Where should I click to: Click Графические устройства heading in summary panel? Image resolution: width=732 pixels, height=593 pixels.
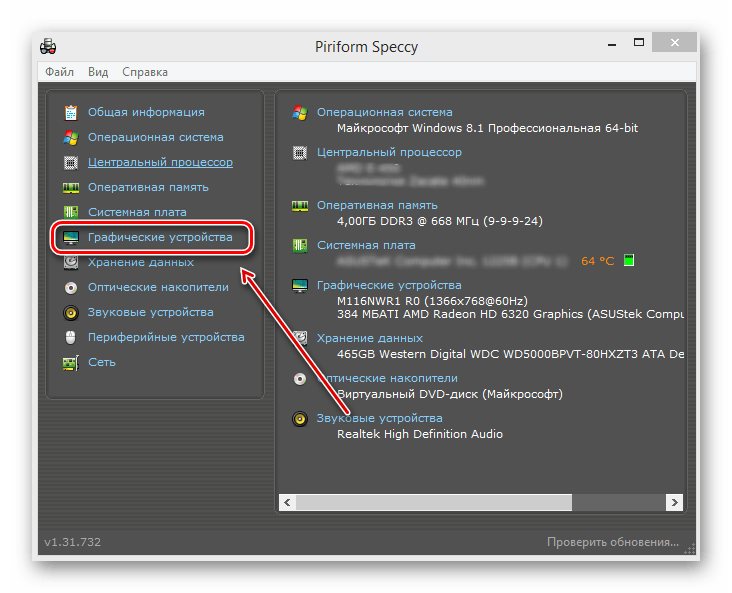point(389,285)
